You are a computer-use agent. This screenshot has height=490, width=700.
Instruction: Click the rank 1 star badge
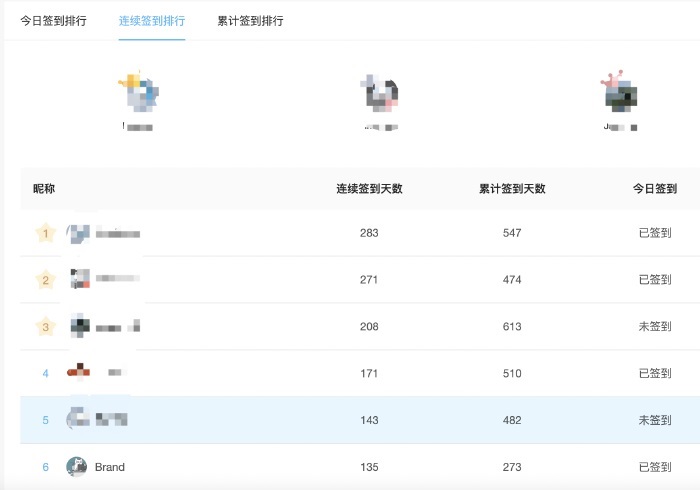pos(46,233)
